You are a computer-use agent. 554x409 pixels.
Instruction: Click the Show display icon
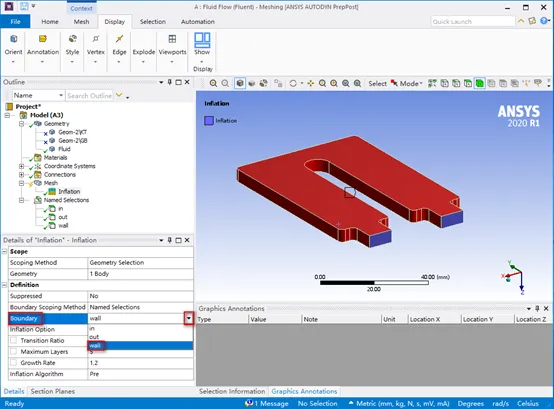202,40
